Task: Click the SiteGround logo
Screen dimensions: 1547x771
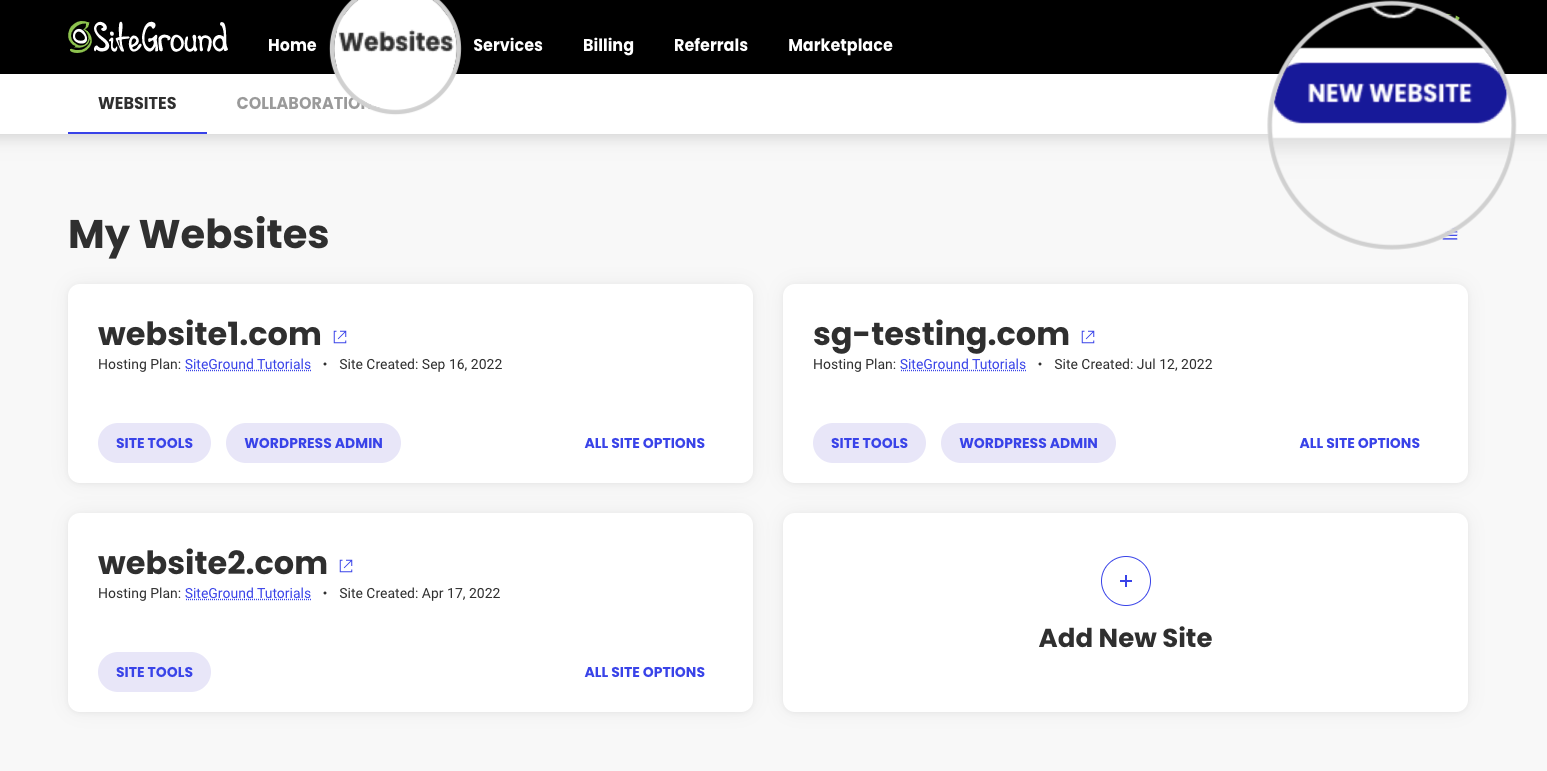Action: point(148,38)
